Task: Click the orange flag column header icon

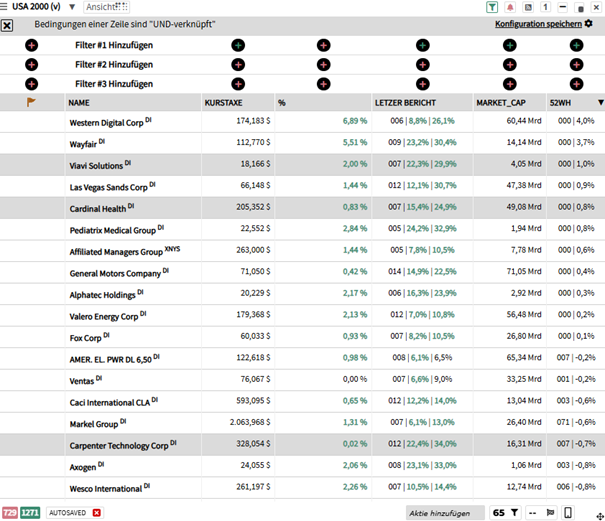Action: (x=31, y=102)
